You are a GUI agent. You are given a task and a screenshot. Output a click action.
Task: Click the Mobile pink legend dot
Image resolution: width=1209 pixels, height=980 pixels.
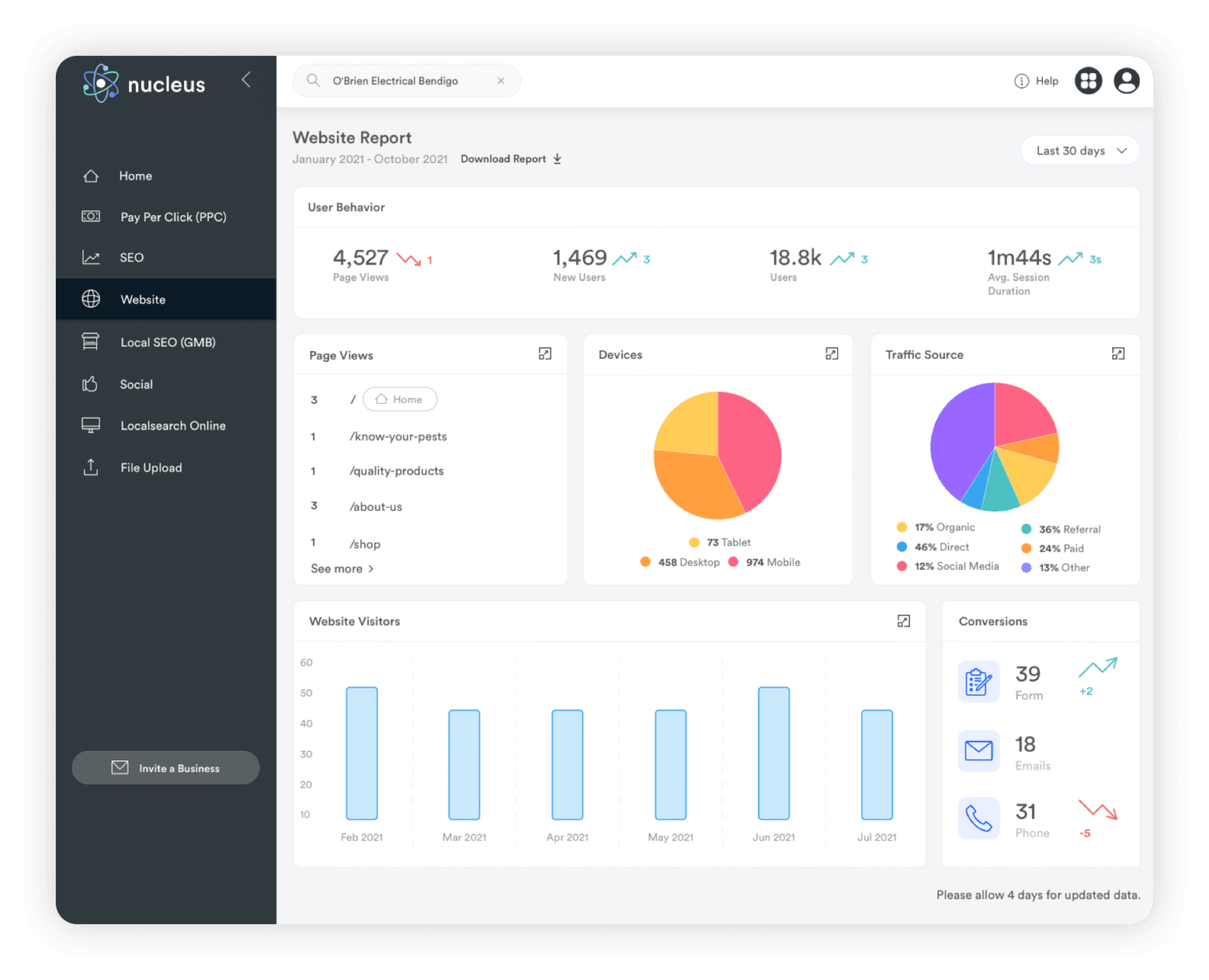coord(733,562)
